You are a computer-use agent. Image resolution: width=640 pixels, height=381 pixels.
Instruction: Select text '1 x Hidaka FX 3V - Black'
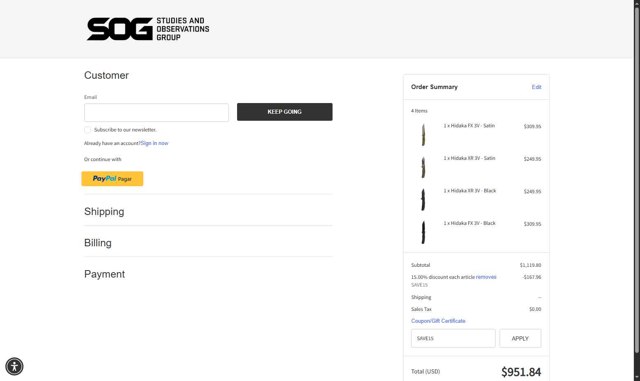coord(469,223)
